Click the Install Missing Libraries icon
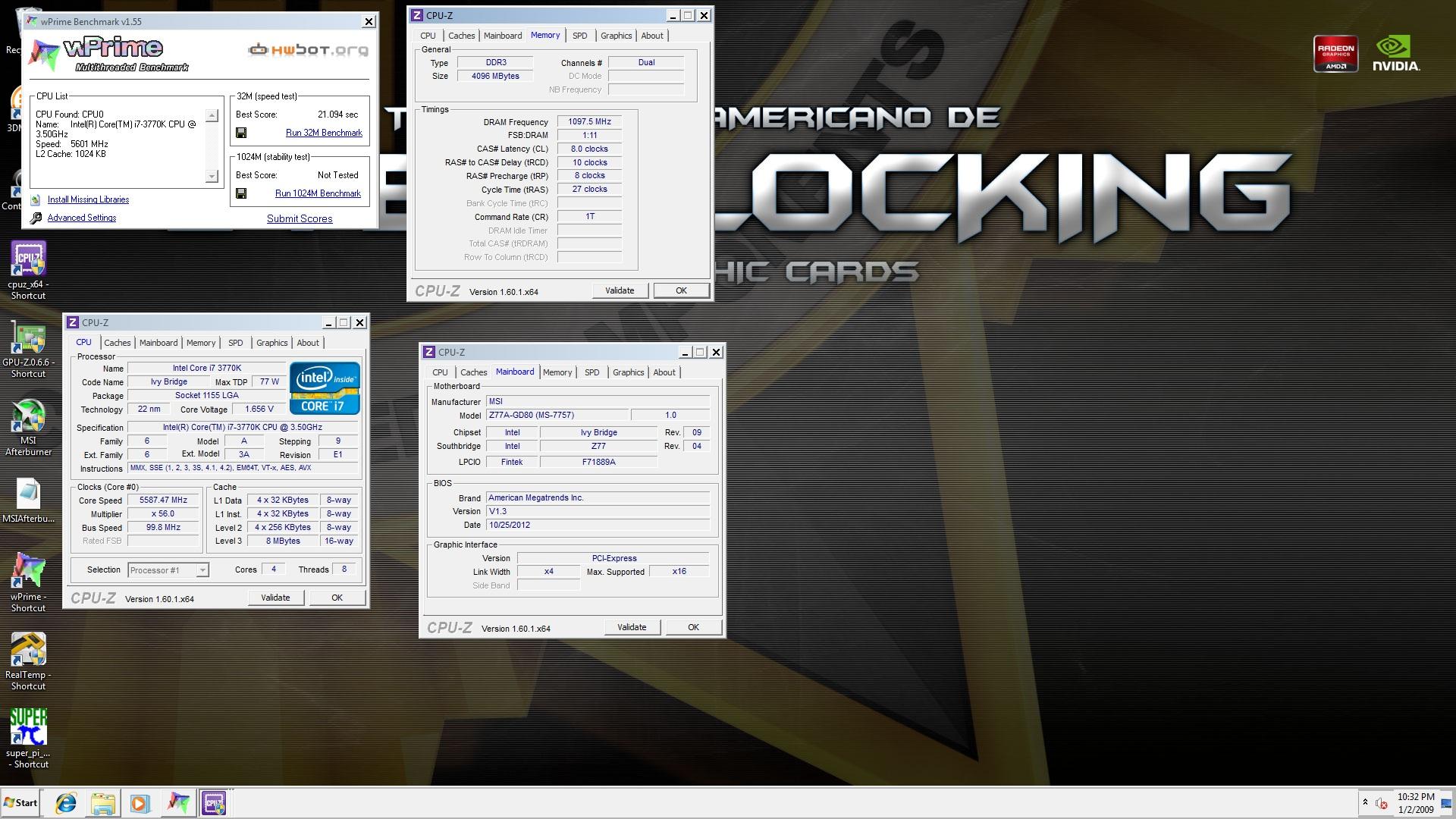The height and width of the screenshot is (819, 1456). 35,200
